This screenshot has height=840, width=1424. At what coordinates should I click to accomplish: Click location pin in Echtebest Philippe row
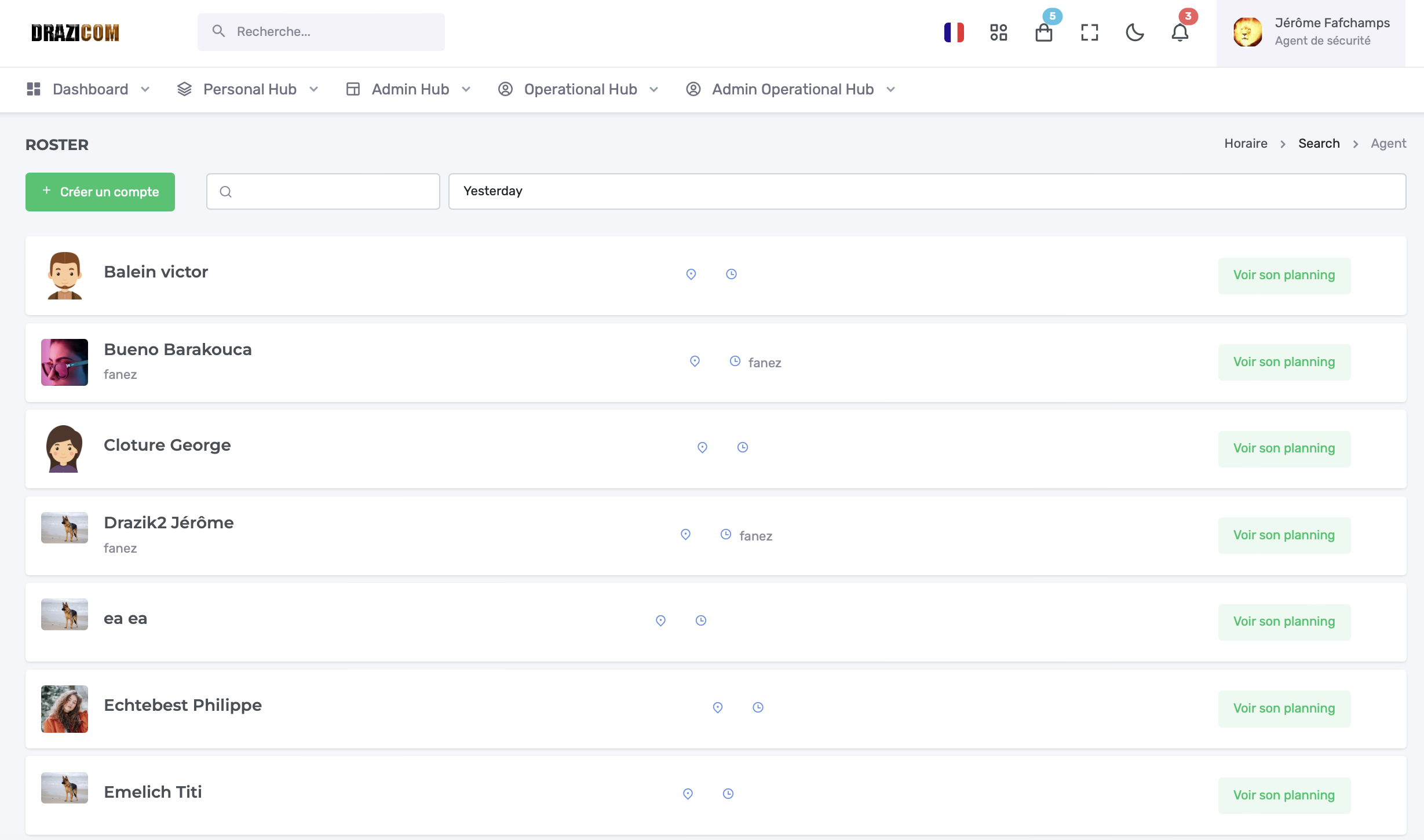[717, 707]
